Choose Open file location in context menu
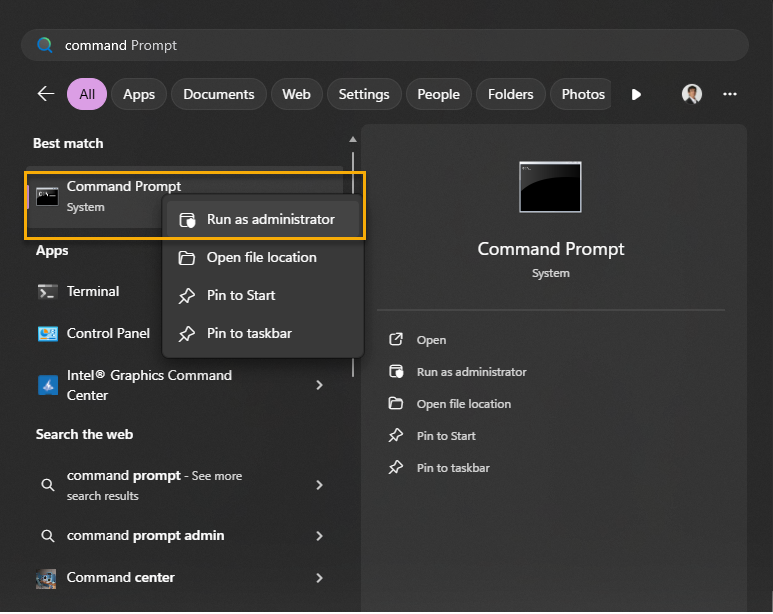Image resolution: width=773 pixels, height=614 pixels. [263, 258]
